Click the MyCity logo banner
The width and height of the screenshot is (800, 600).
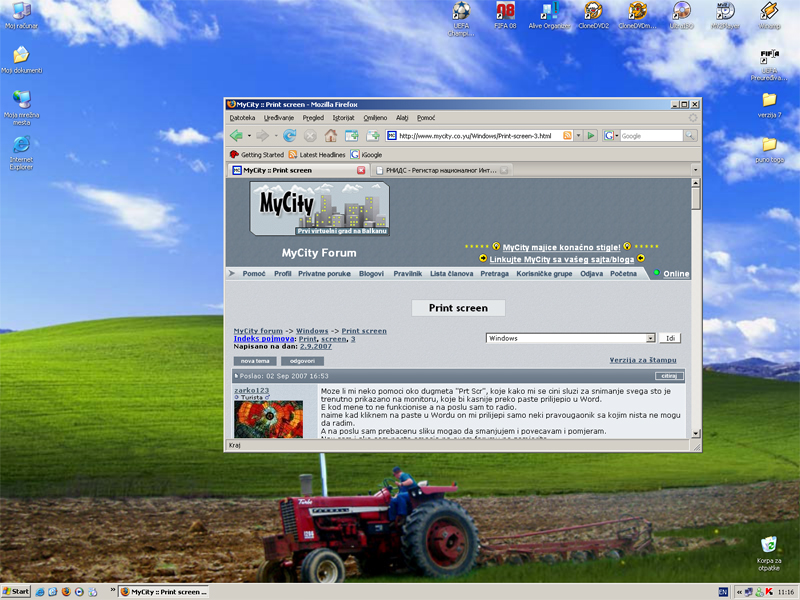[319, 209]
